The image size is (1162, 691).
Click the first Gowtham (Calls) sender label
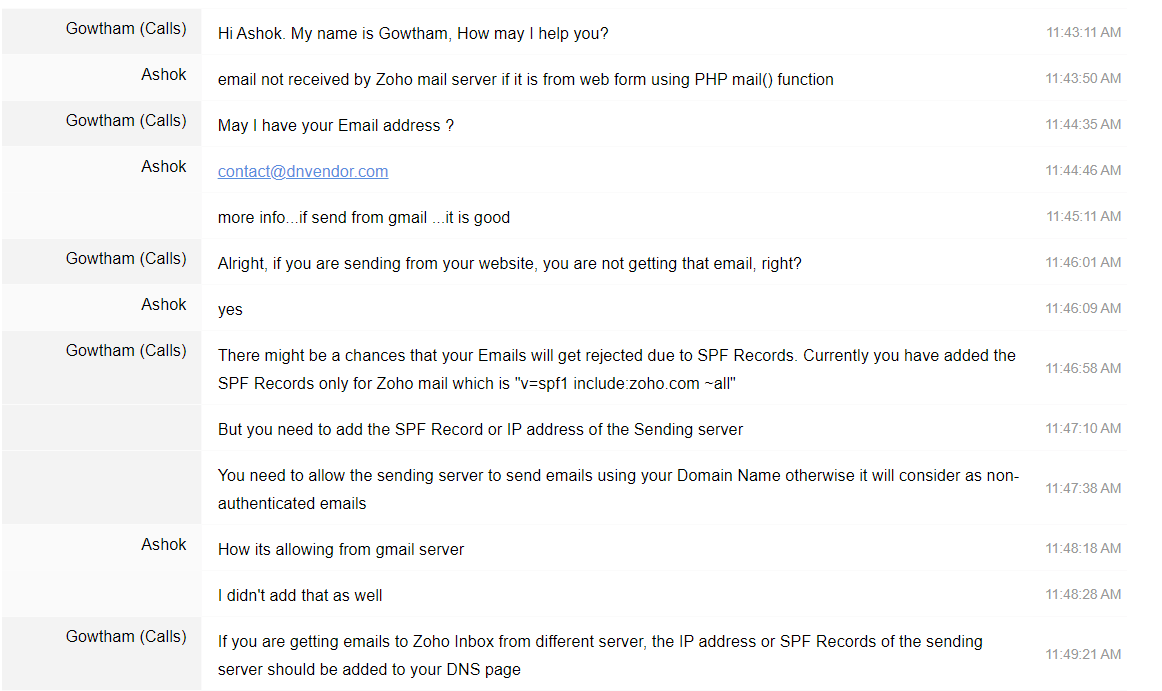pyautogui.click(x=126, y=28)
